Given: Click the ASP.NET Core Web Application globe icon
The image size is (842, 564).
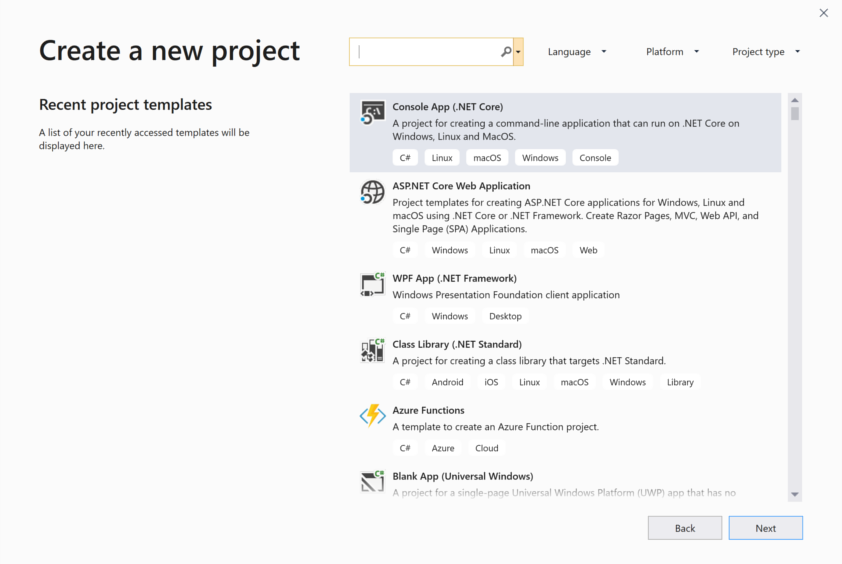Looking at the screenshot, I should [x=372, y=192].
